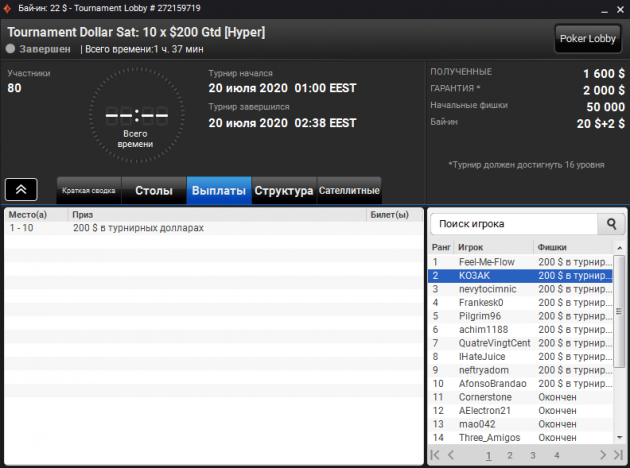Go to first page of player list

(x=435, y=455)
